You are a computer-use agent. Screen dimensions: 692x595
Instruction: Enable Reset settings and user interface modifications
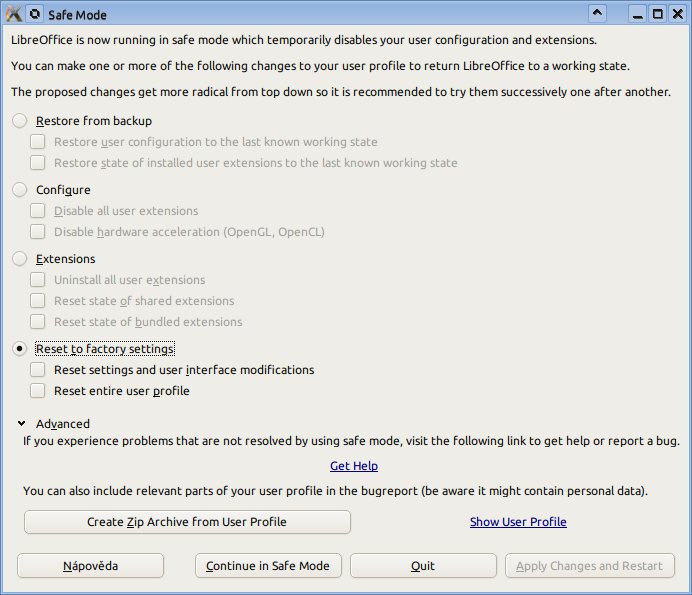tap(38, 369)
